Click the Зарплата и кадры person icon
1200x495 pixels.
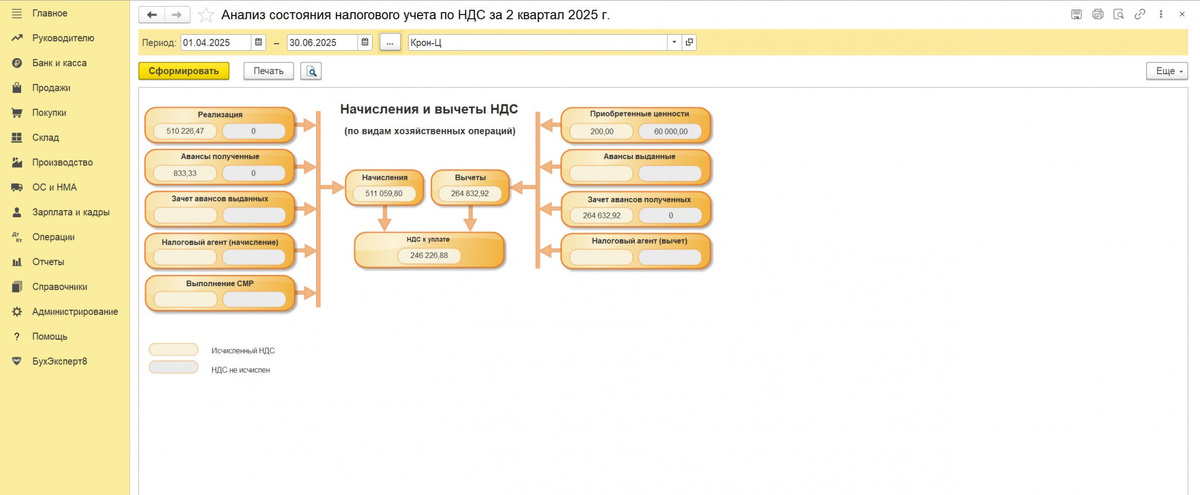pos(16,212)
